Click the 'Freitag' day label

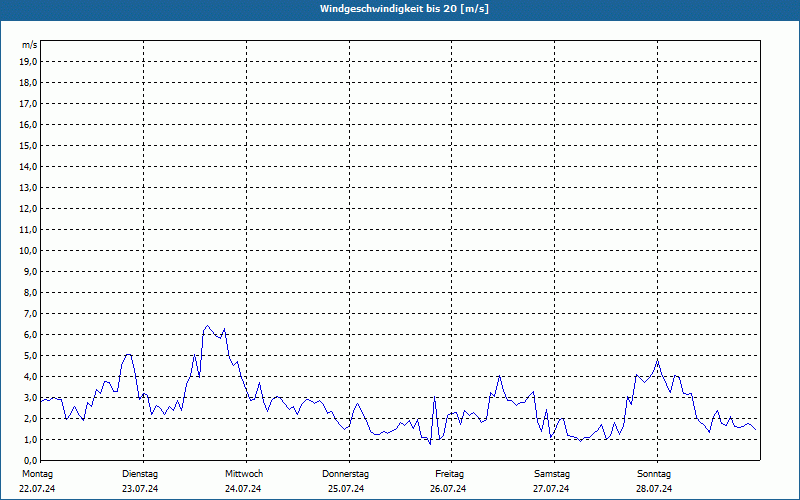(449, 474)
